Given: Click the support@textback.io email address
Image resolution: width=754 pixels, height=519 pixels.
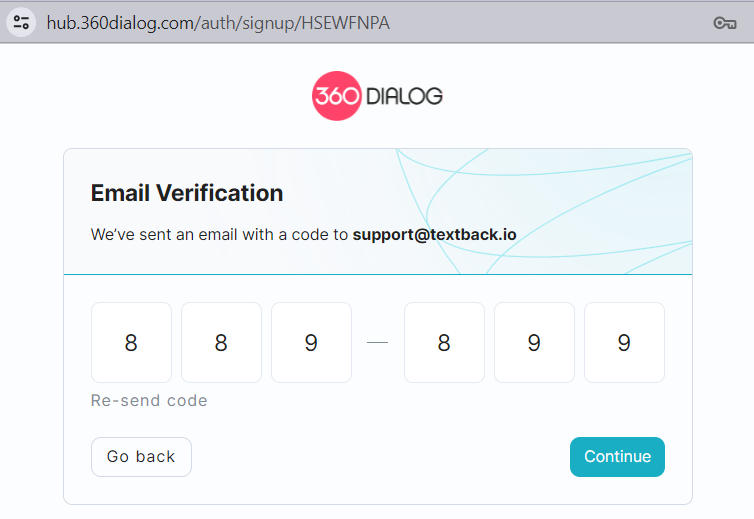Looking at the screenshot, I should (434, 236).
